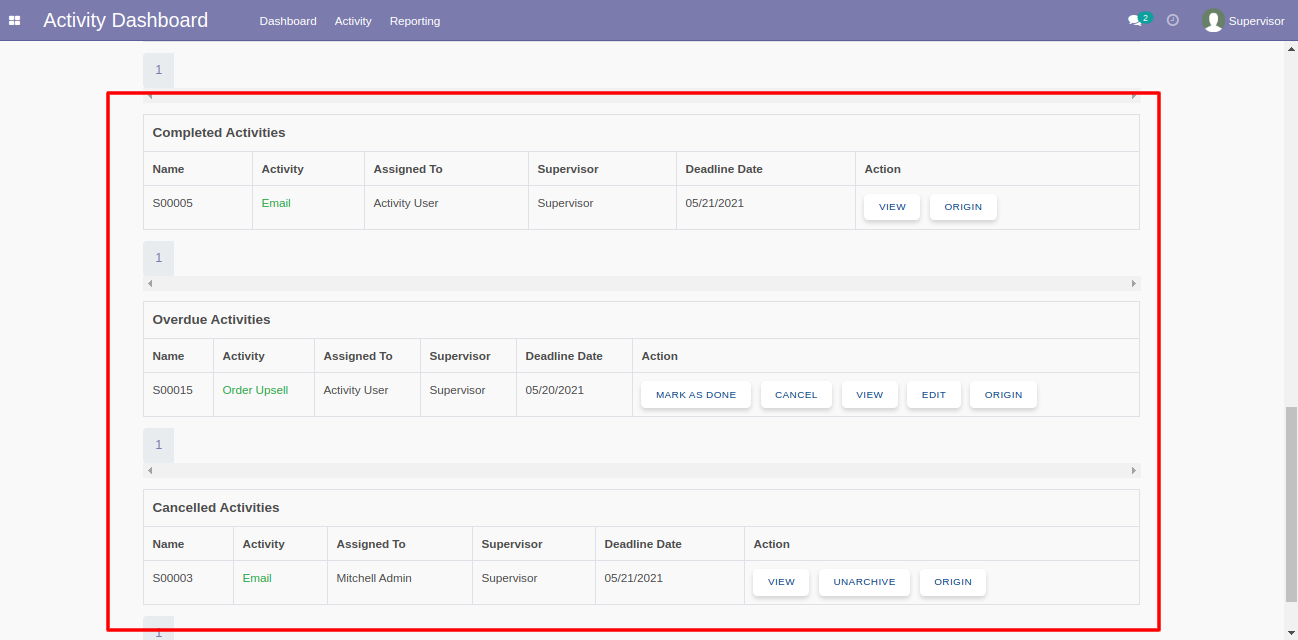View the completed activity S00005

click(x=892, y=207)
